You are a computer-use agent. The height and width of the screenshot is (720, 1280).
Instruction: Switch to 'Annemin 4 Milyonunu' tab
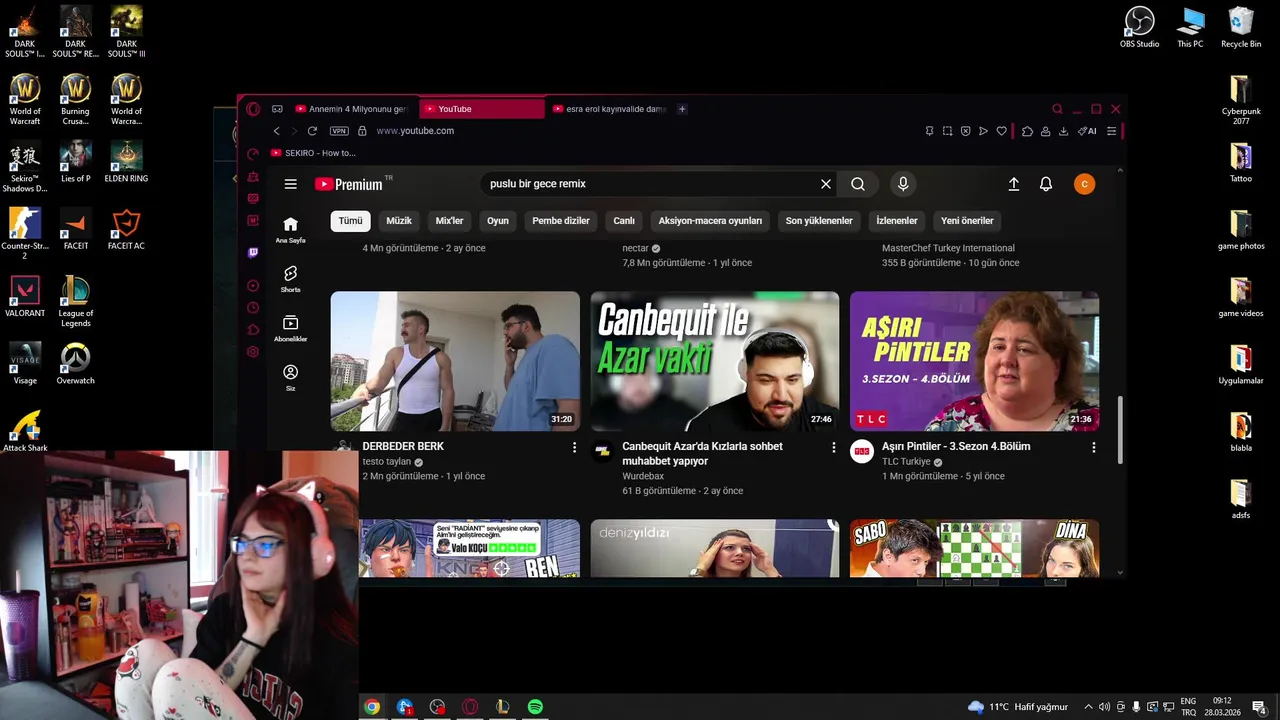(x=352, y=109)
